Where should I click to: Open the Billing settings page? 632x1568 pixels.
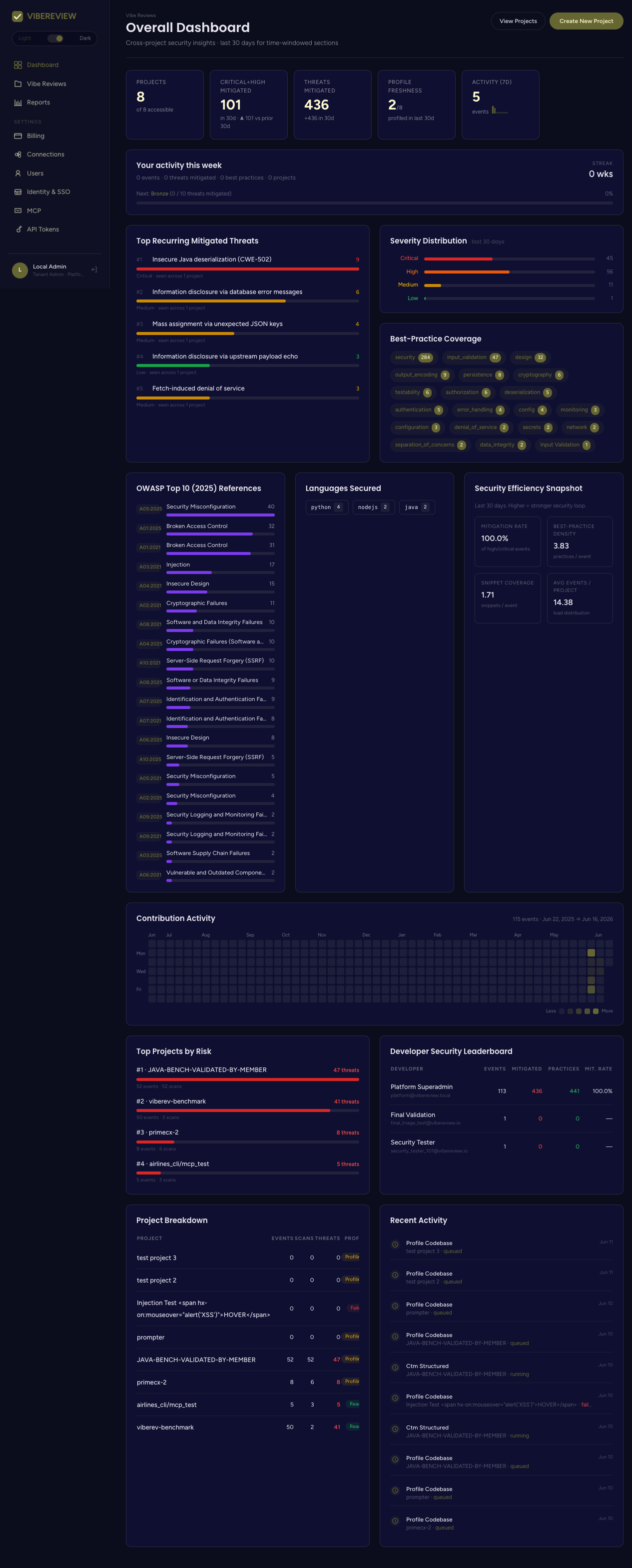[55, 135]
